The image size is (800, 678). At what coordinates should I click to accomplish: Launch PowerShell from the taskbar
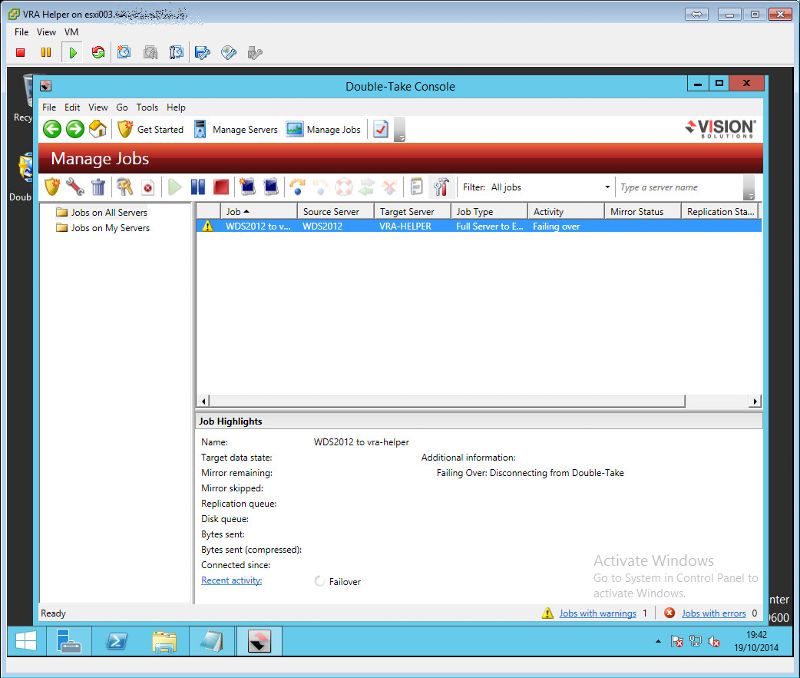point(116,641)
